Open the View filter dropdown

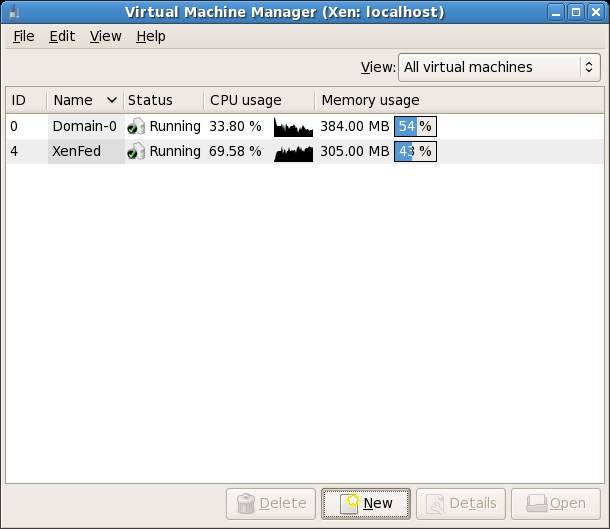coord(499,68)
